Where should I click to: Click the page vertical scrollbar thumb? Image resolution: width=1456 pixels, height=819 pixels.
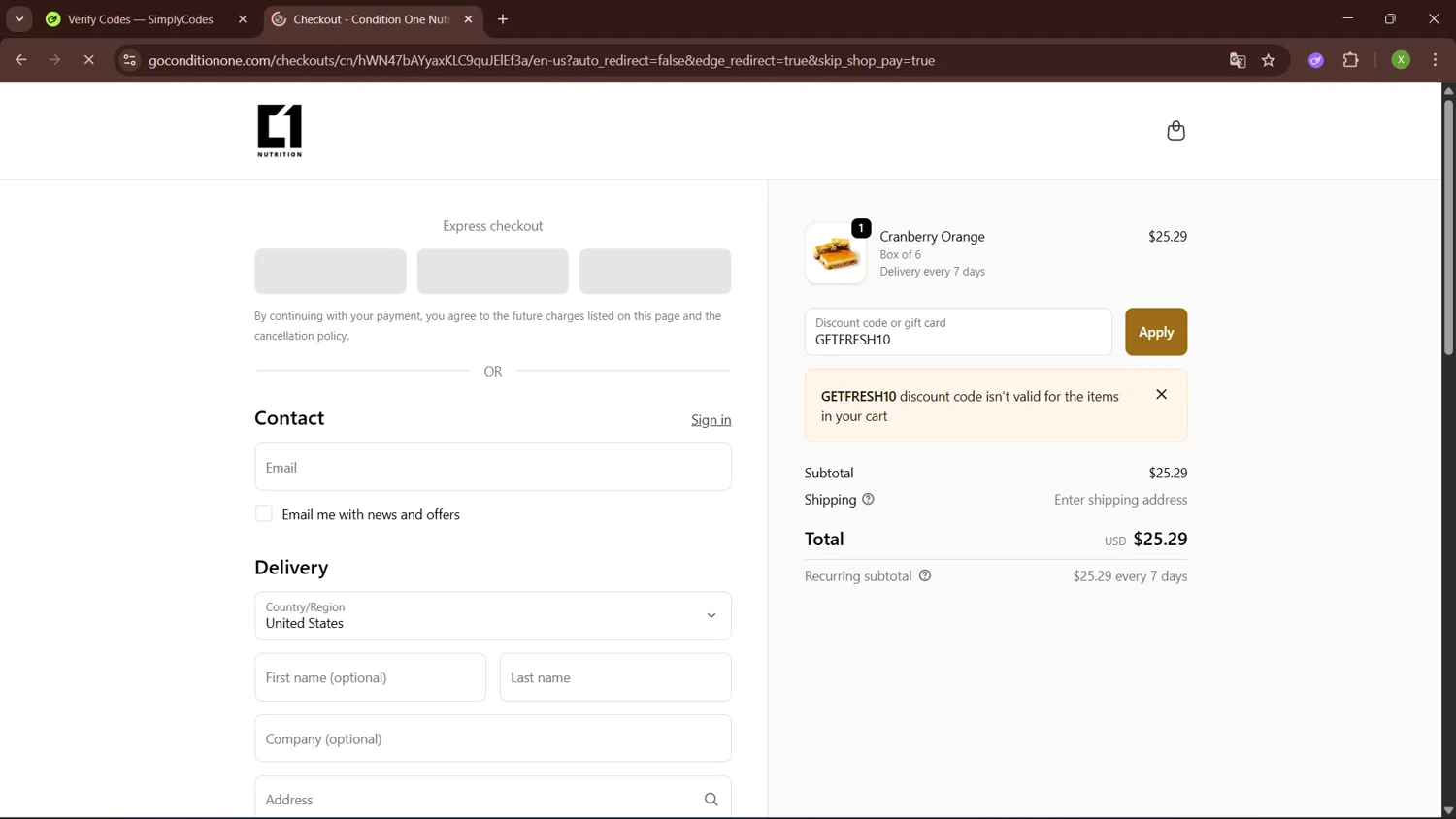click(1448, 226)
